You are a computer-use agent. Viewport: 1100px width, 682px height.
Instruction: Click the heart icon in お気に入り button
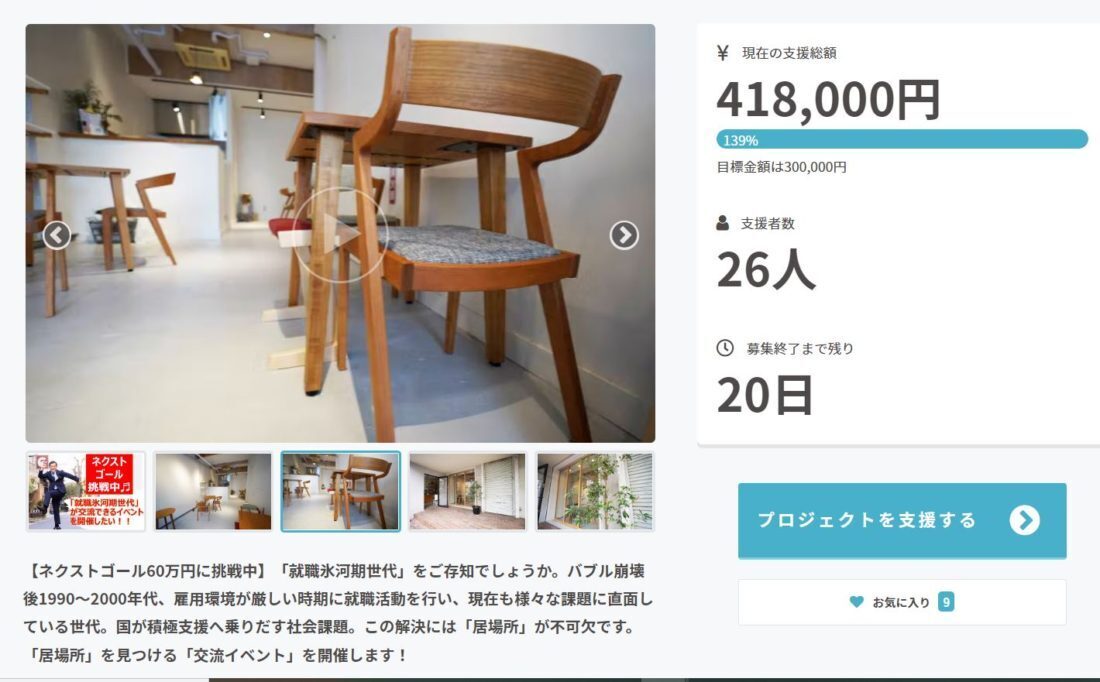(x=857, y=602)
